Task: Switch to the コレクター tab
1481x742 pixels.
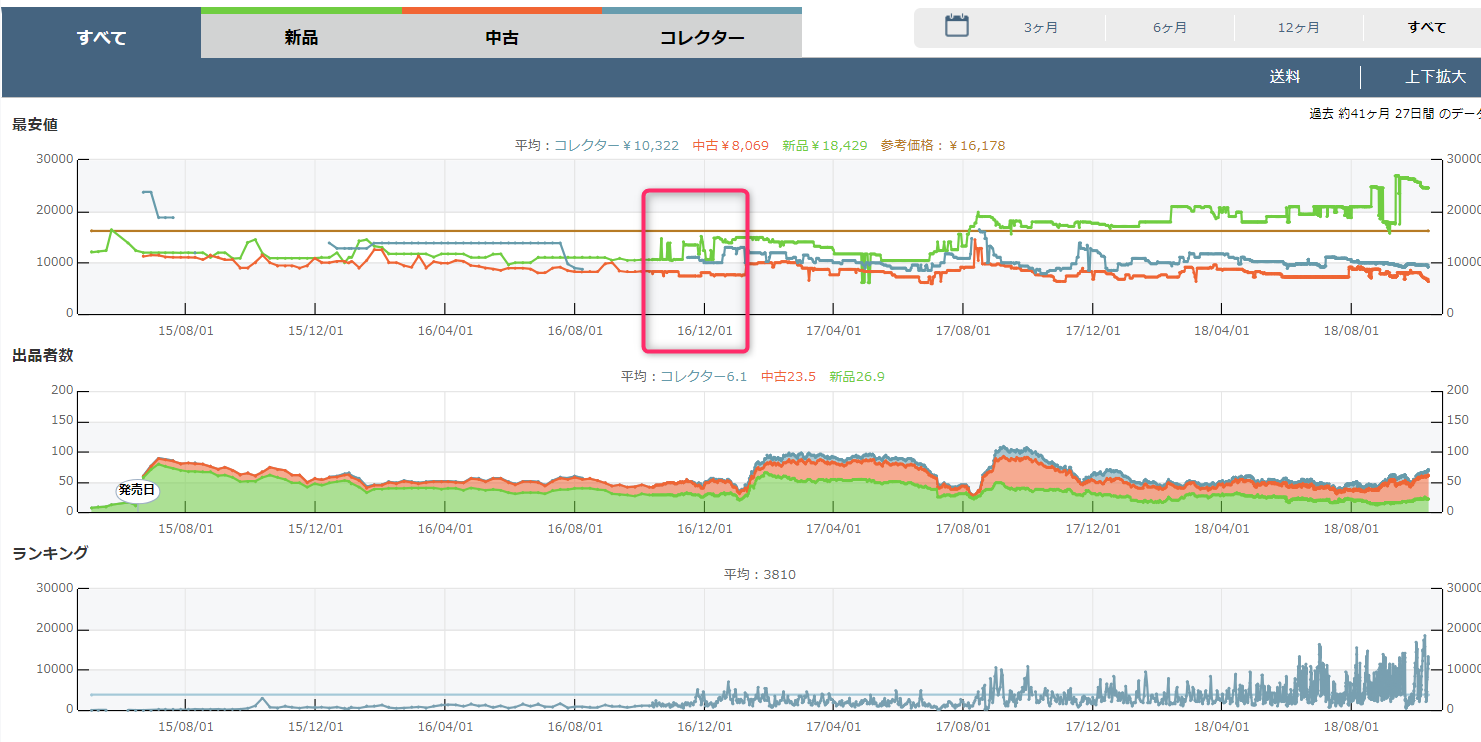Action: click(702, 38)
